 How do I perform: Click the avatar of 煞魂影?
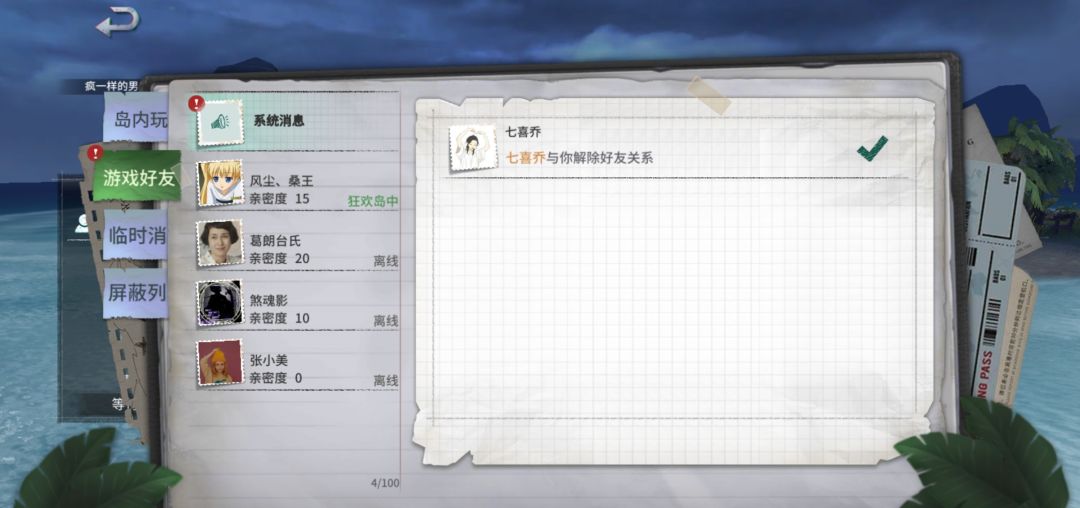(220, 303)
